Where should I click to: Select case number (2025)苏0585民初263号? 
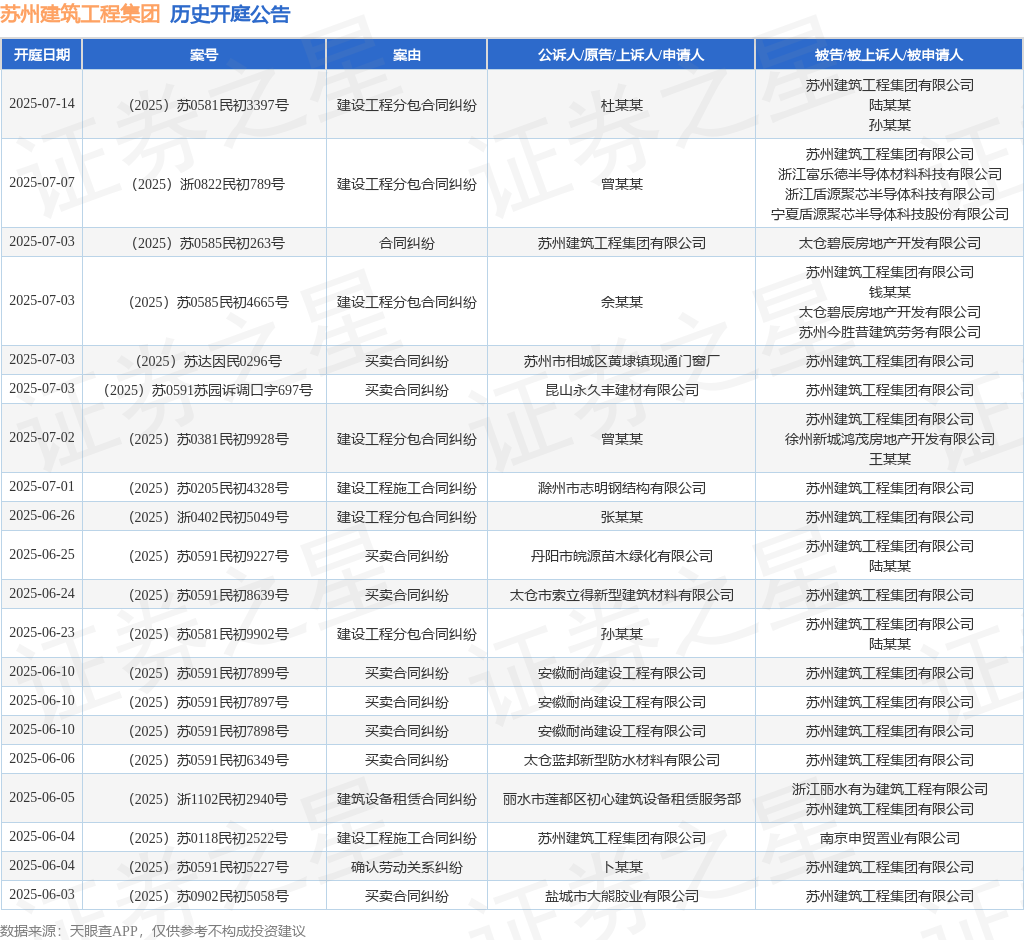point(208,243)
